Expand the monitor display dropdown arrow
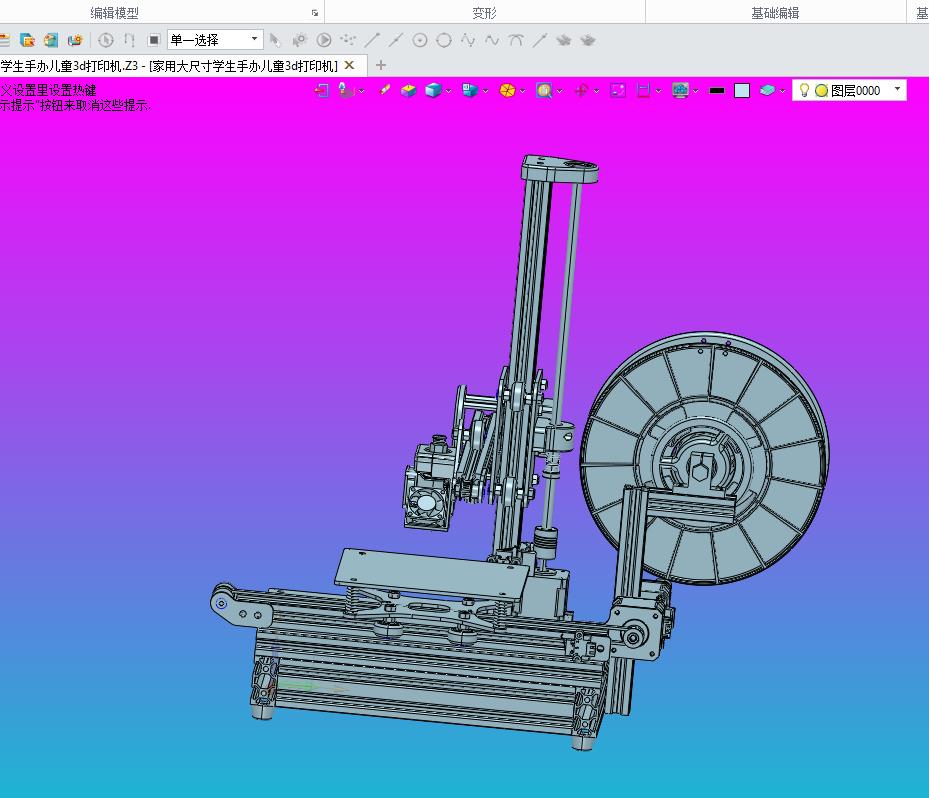 click(696, 91)
